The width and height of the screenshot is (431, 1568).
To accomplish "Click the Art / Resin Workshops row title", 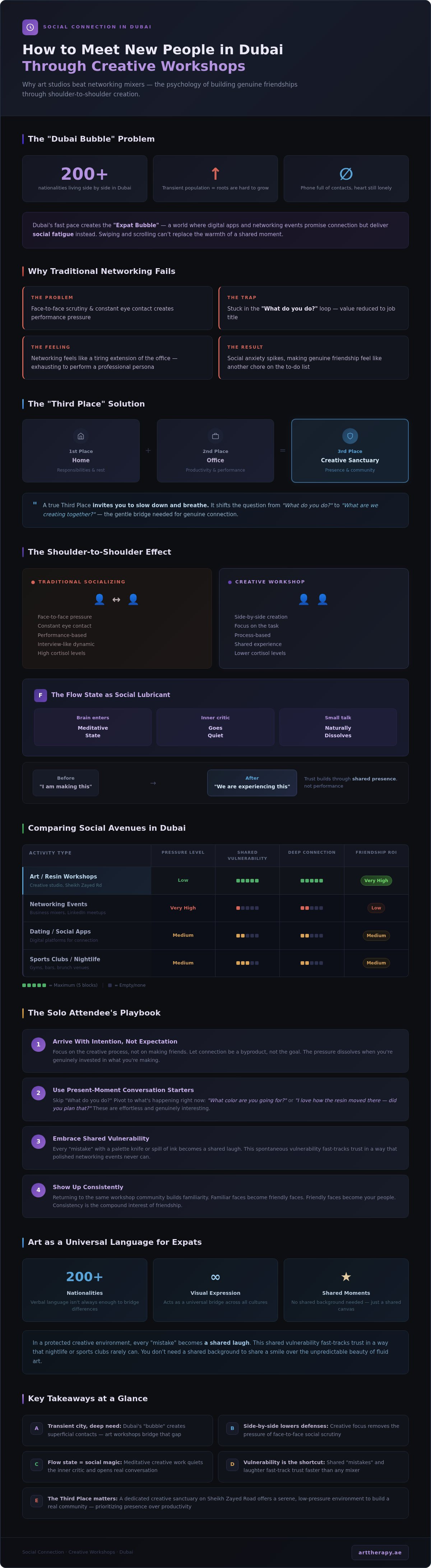I will pos(63,876).
